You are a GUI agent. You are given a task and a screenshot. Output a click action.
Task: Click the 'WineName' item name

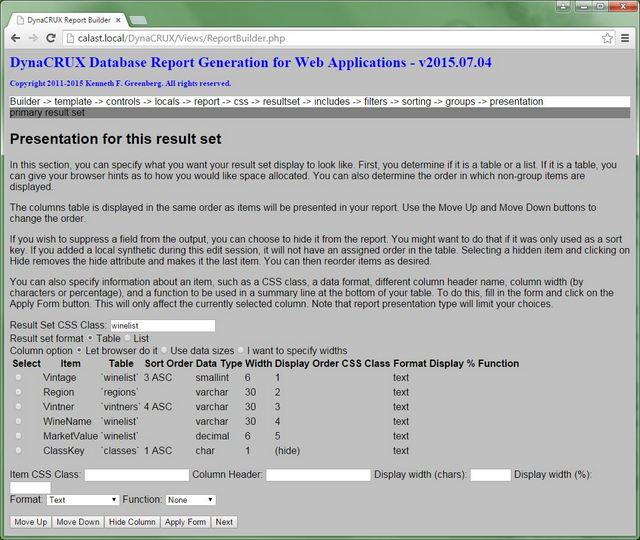coord(67,421)
